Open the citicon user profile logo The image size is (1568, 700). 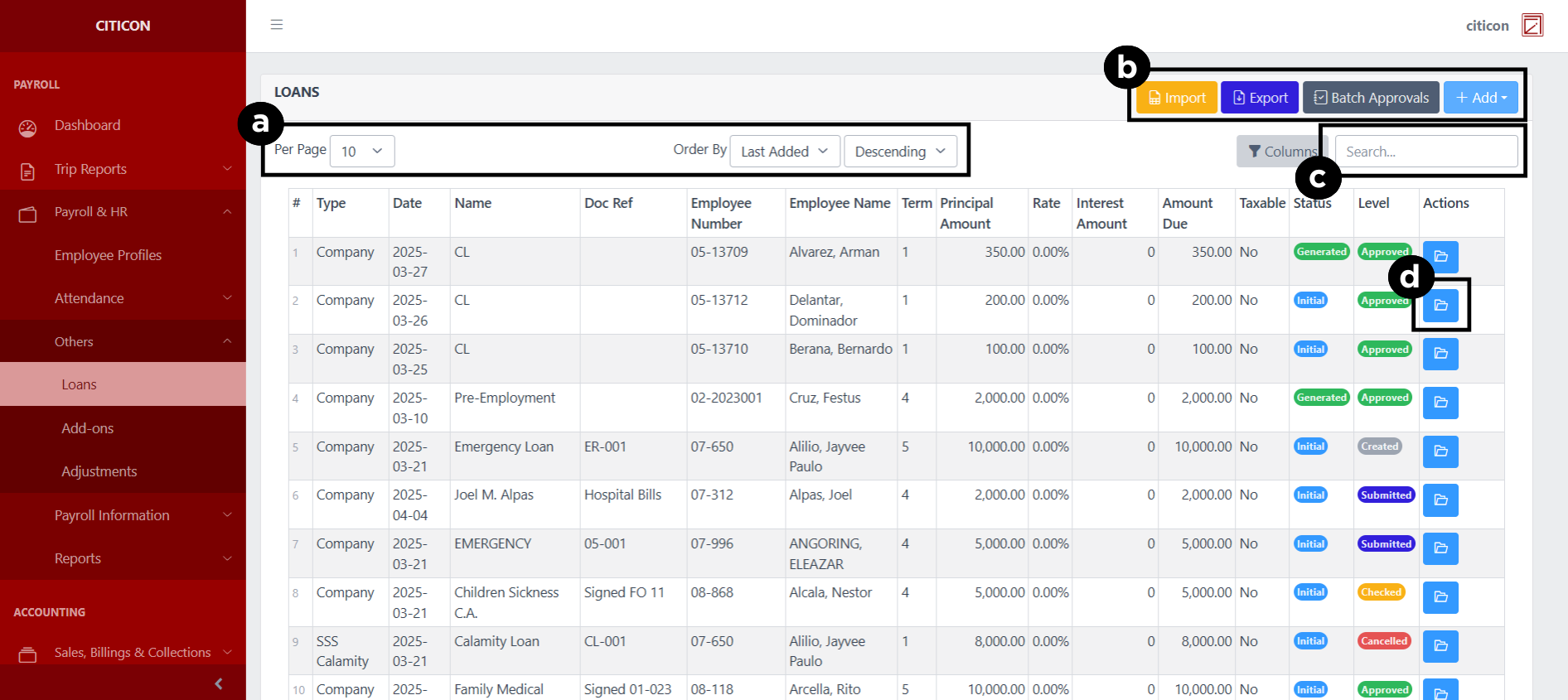click(x=1532, y=25)
